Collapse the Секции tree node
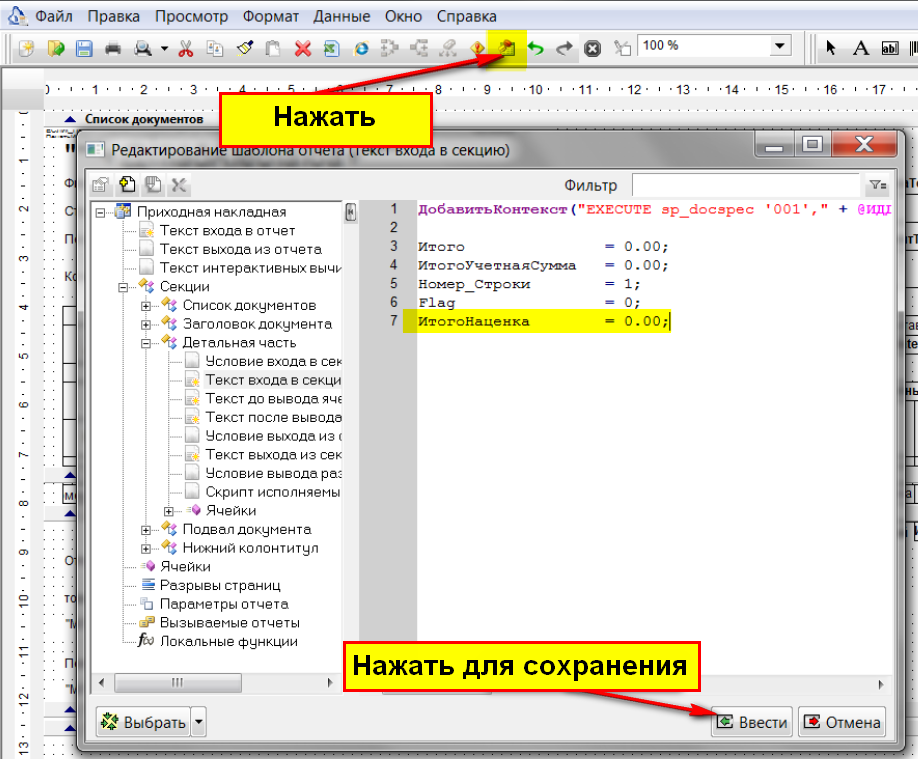Viewport: 918px width, 759px height. [124, 287]
